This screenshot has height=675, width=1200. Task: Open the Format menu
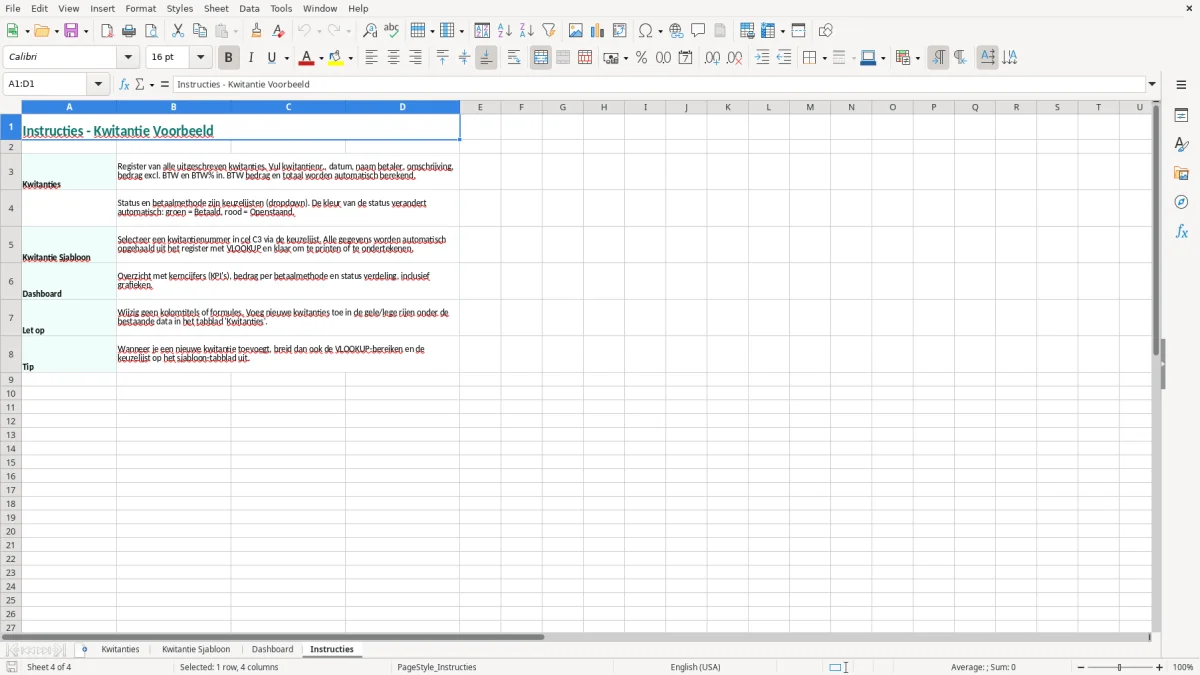pos(141,8)
